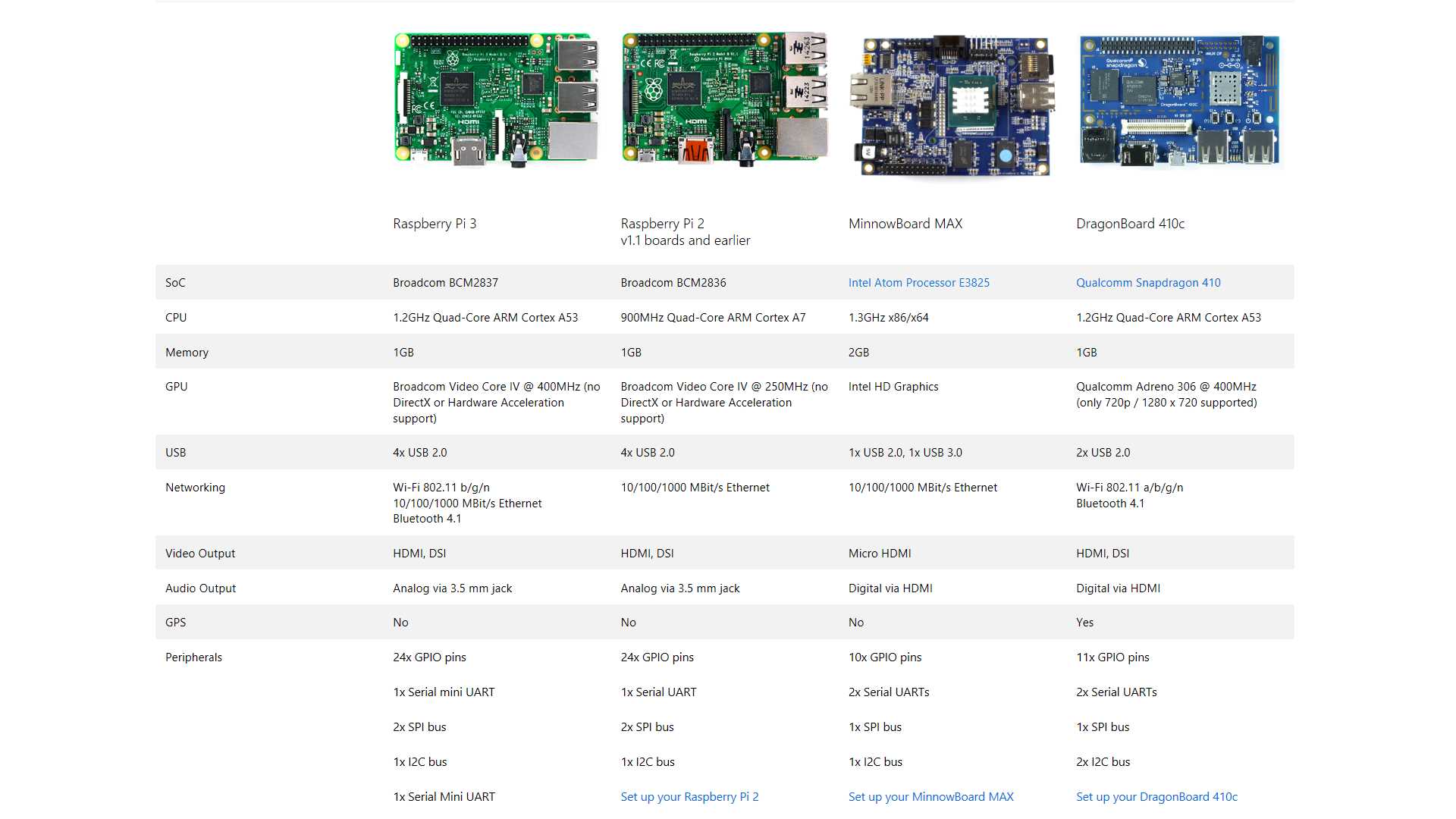The width and height of the screenshot is (1456, 819).
Task: Follow the Set up your DragonBoard 410c link
Action: [1156, 797]
